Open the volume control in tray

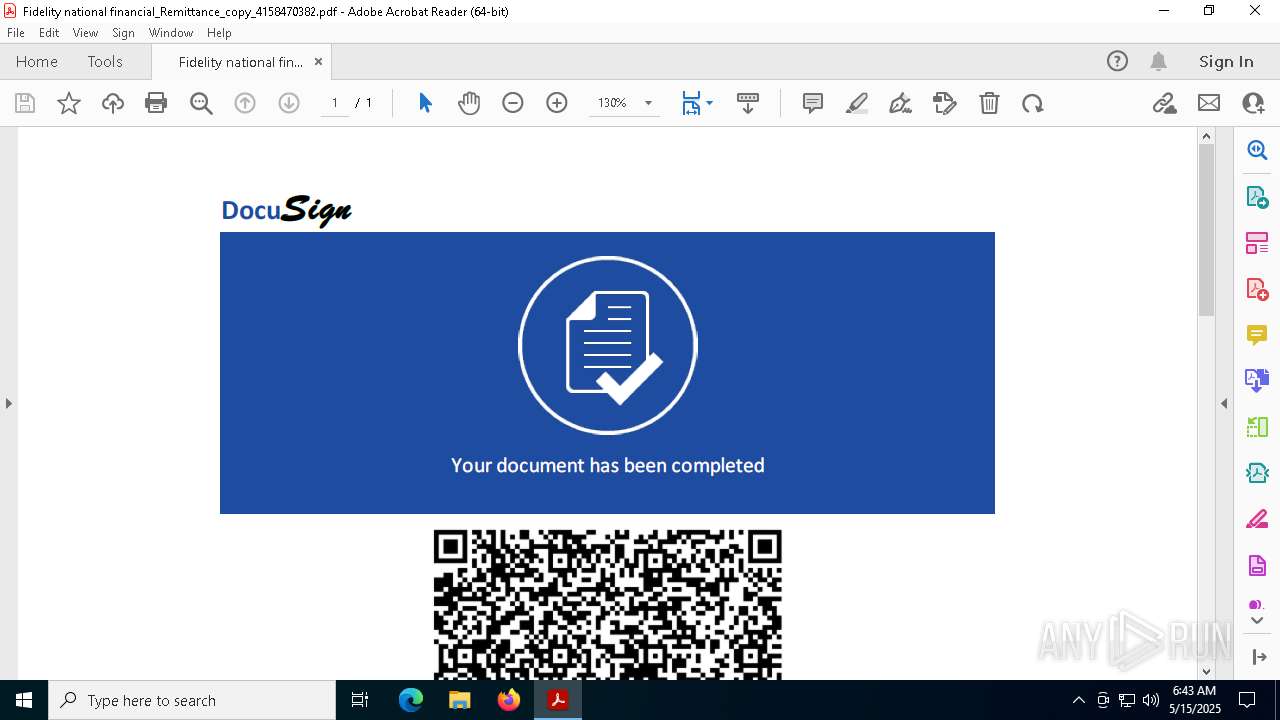[x=1151, y=700]
